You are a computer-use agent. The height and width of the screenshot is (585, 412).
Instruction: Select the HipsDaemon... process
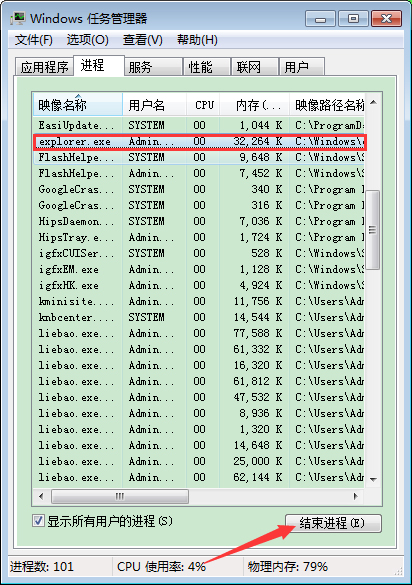click(199, 221)
